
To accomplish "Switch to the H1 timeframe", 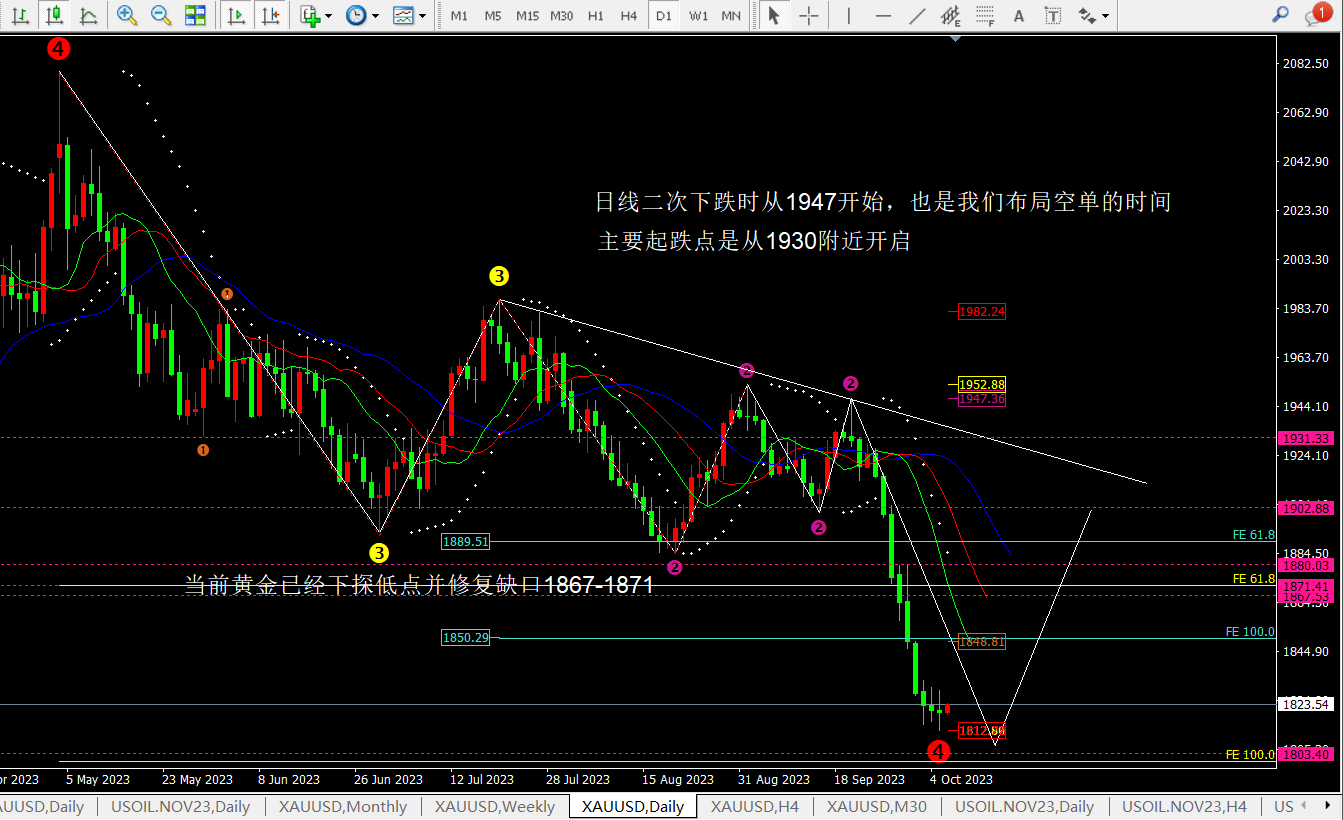I will (x=595, y=15).
